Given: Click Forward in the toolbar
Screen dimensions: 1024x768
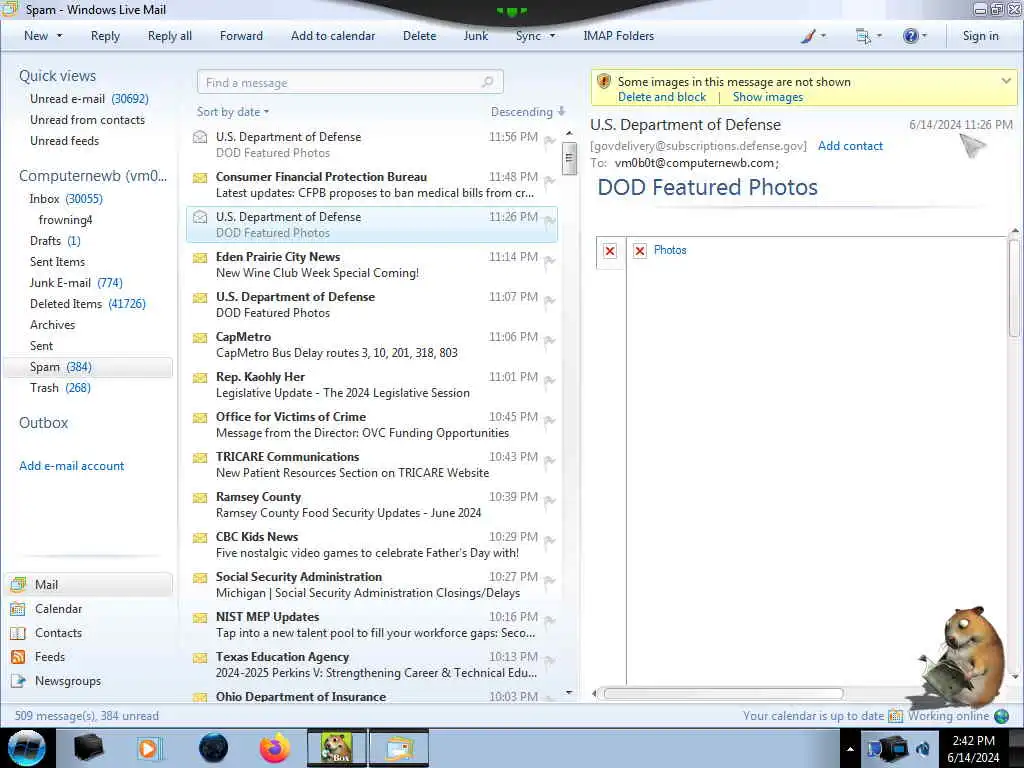Looking at the screenshot, I should point(241,36).
